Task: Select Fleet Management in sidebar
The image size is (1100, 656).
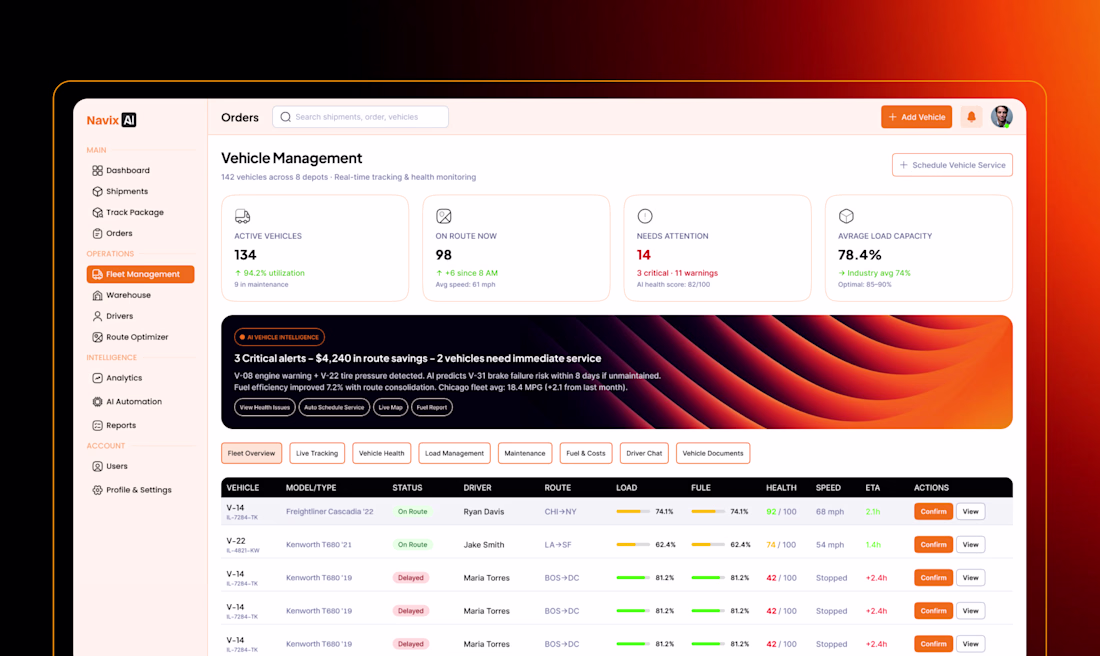Action: [140, 274]
